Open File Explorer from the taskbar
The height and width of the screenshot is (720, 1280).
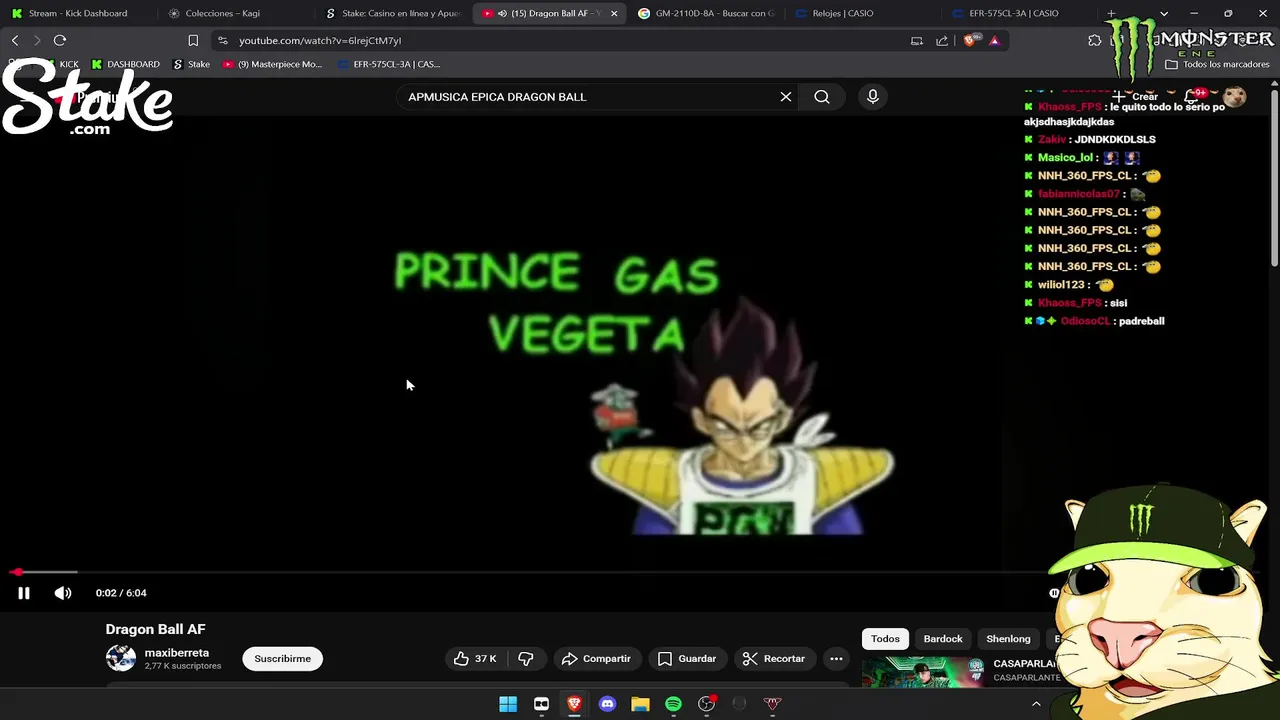(640, 704)
